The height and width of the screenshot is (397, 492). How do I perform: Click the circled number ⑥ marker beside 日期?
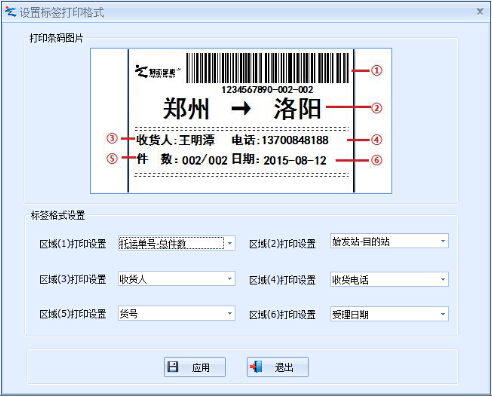coord(376,160)
